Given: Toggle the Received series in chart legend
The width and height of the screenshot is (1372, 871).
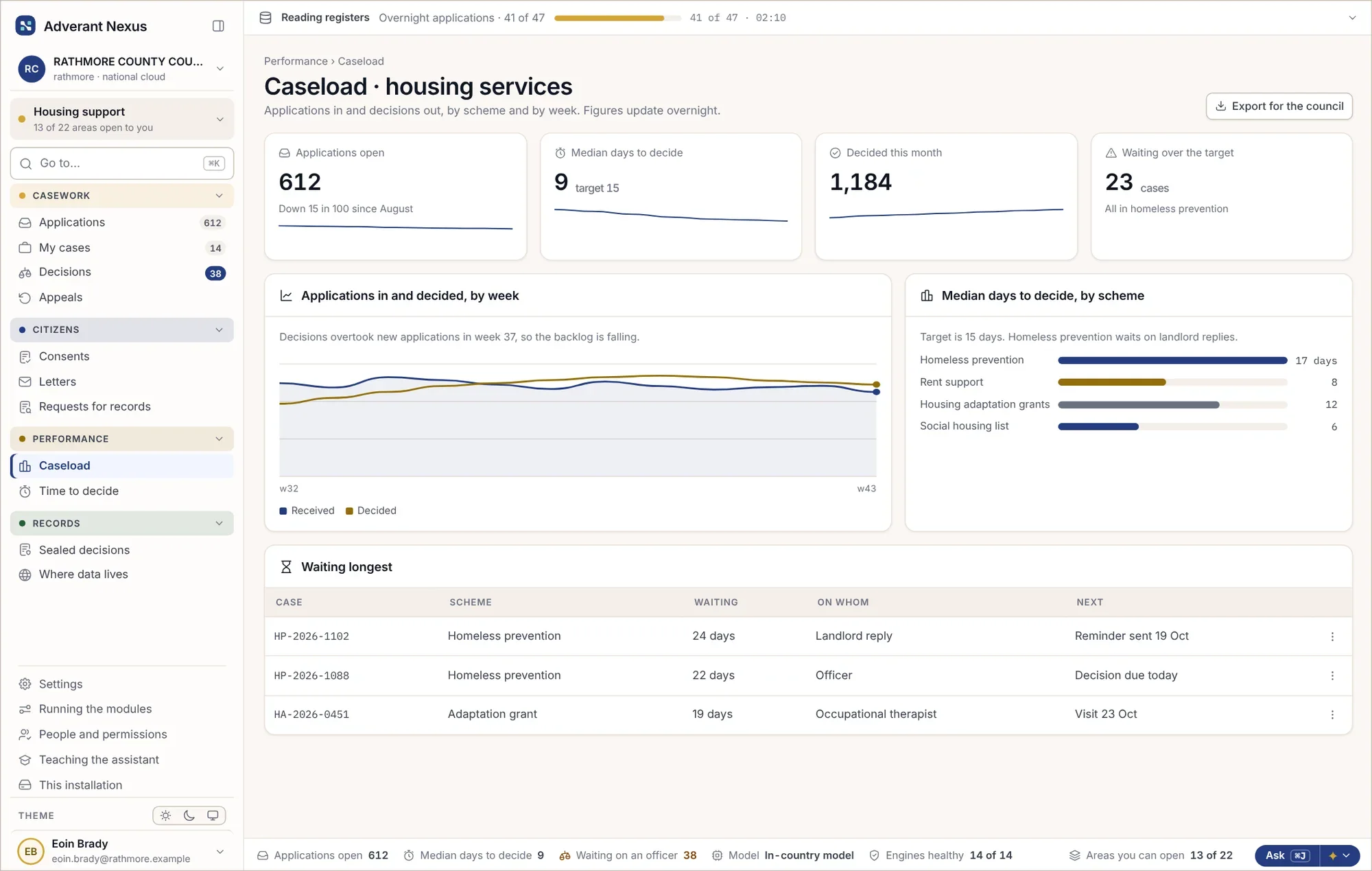Looking at the screenshot, I should 307,511.
